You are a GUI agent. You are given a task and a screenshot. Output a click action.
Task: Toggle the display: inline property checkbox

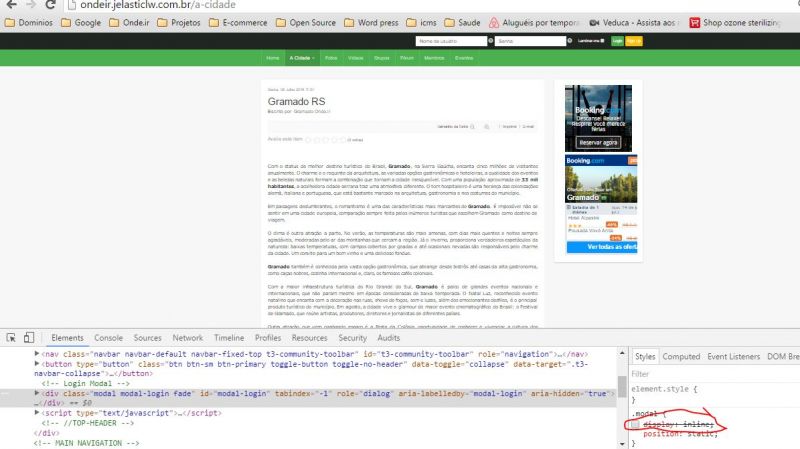[635, 425]
